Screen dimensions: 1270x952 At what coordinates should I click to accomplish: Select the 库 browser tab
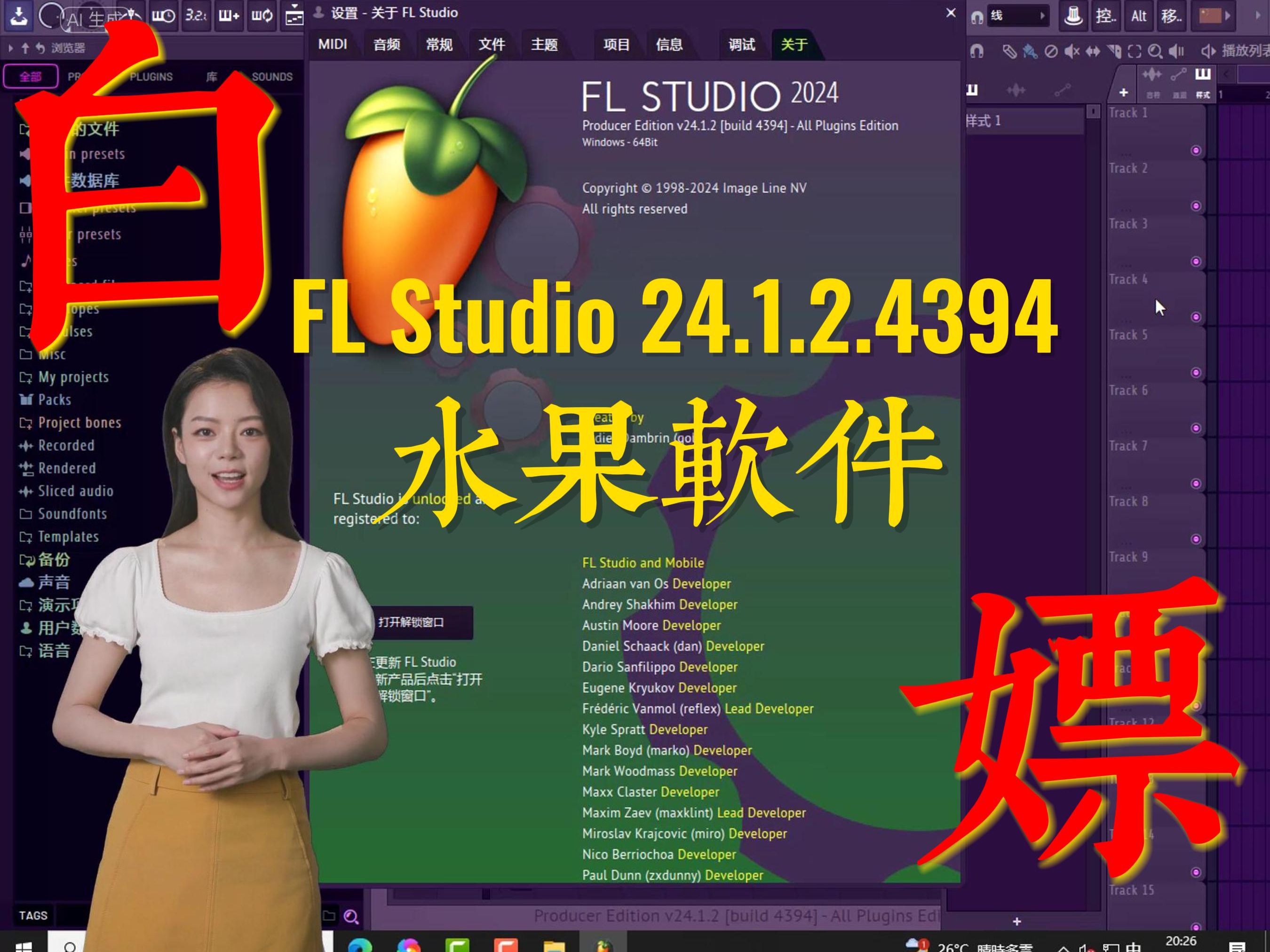coord(211,76)
